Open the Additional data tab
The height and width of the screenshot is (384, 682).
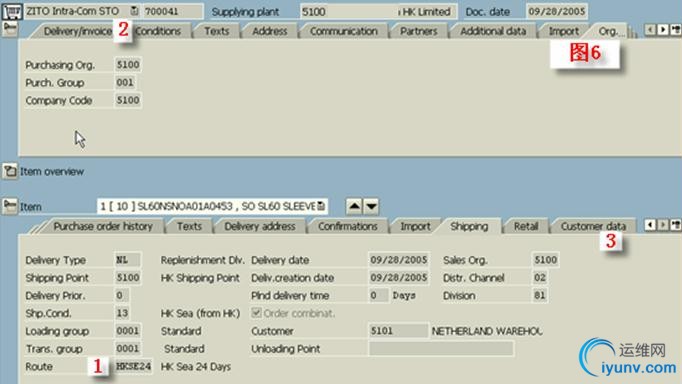[x=493, y=31]
